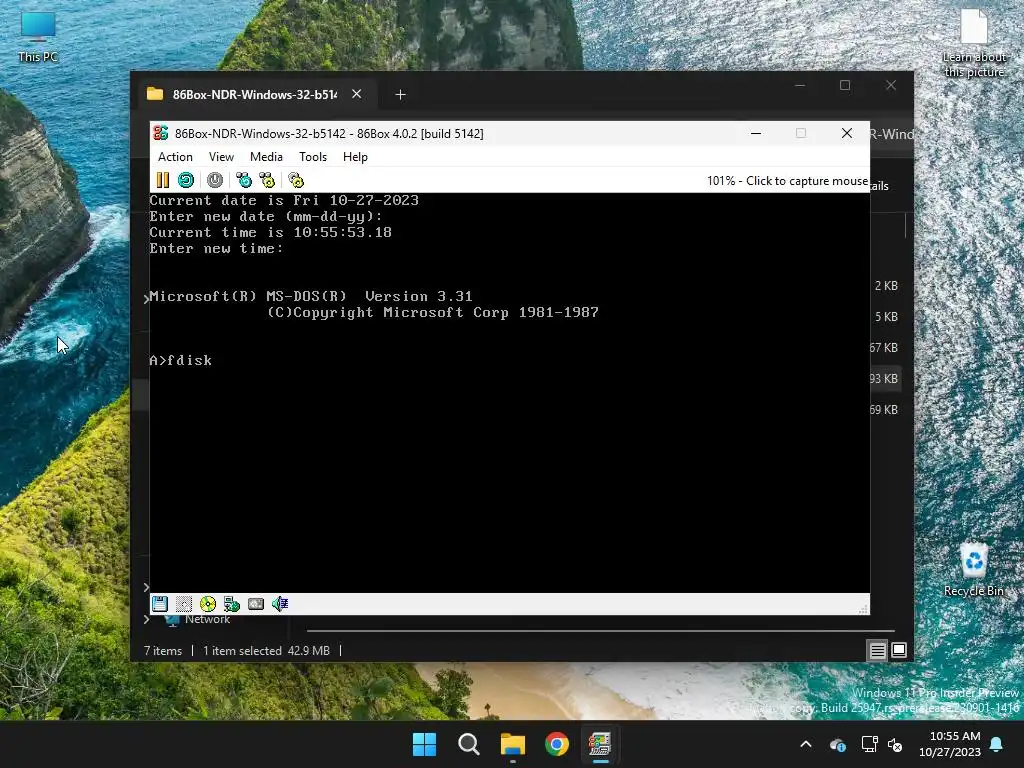Image resolution: width=1024 pixels, height=768 pixels.
Task: Click the sound speaker status icon
Action: coord(280,604)
